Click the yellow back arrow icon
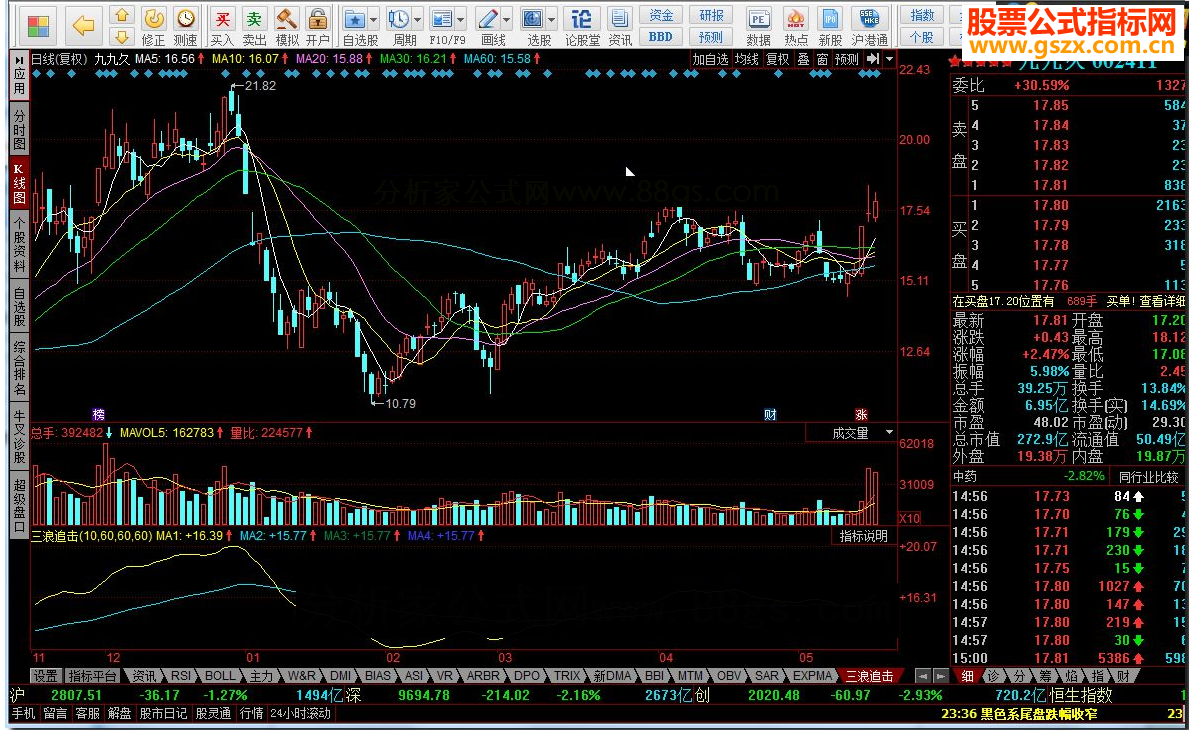1189x730 pixels. 84,25
